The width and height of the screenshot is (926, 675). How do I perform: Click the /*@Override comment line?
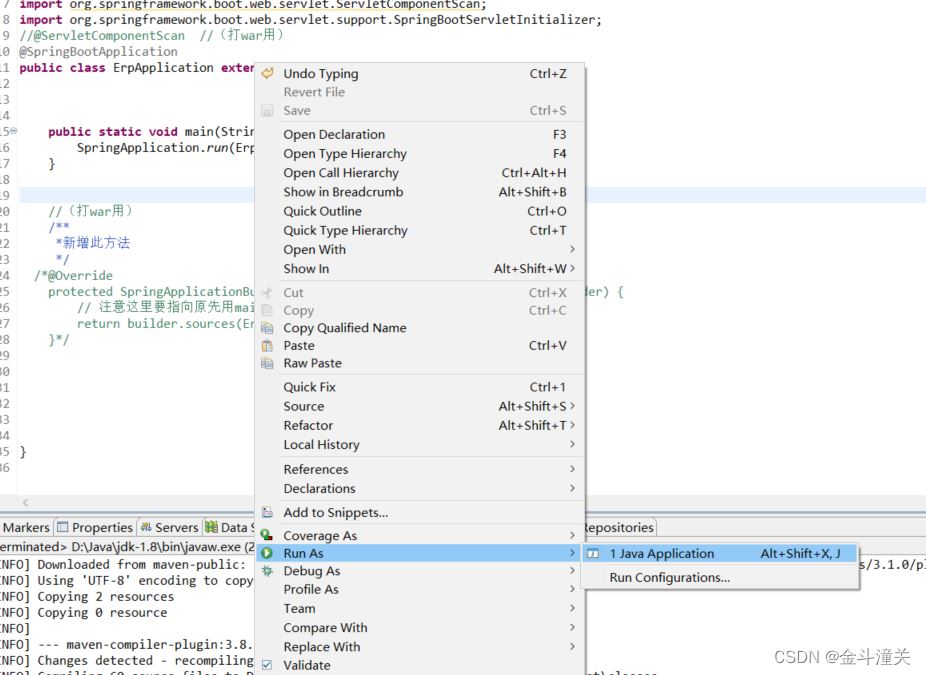73,275
